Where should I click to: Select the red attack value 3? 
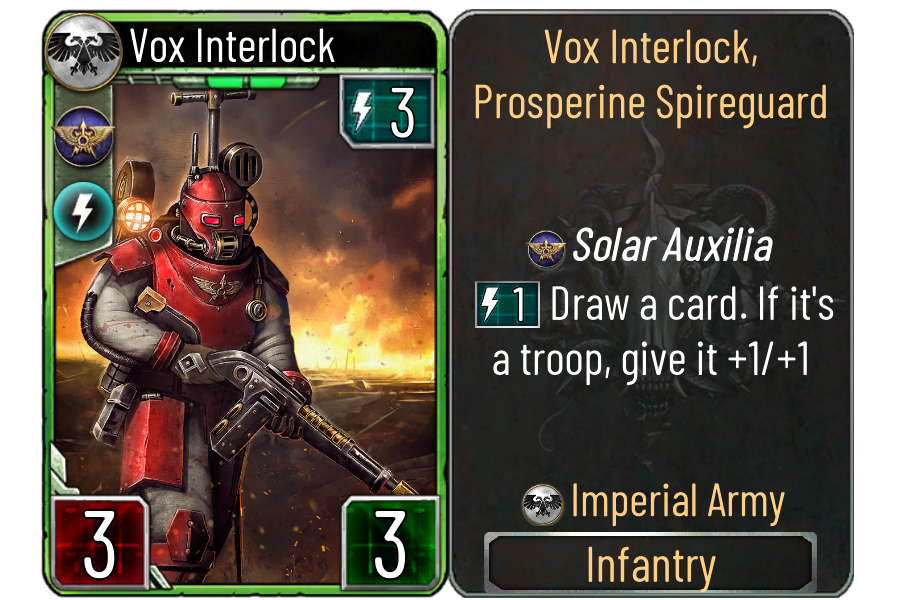[x=99, y=543]
